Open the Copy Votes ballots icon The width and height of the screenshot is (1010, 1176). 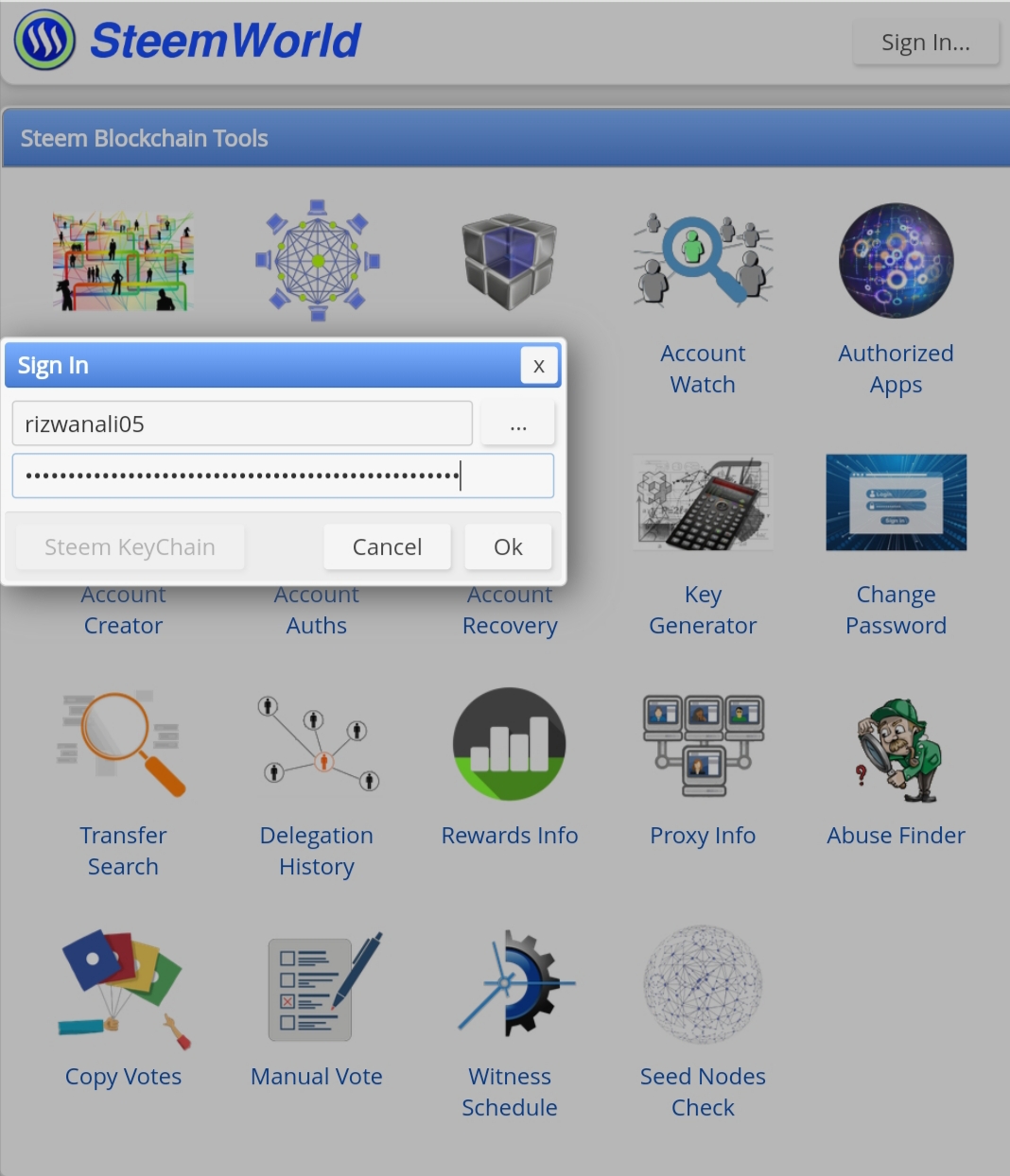(x=124, y=989)
